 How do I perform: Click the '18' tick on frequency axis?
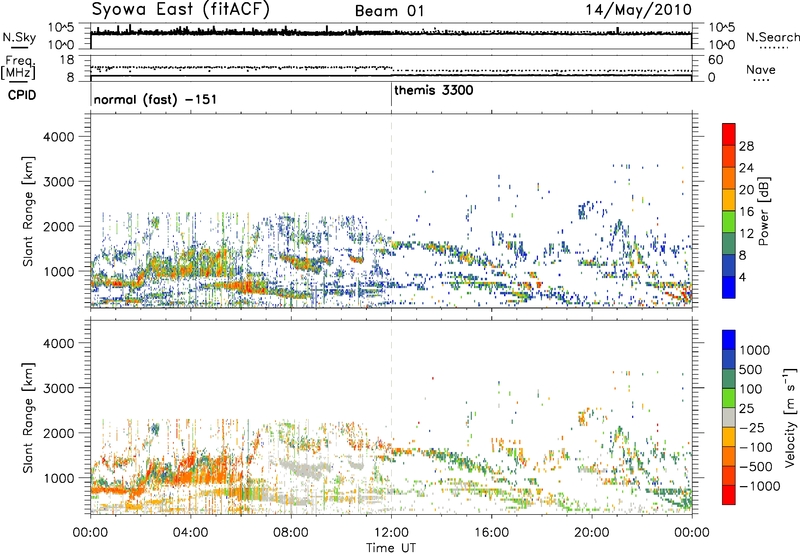pyautogui.click(x=66, y=60)
